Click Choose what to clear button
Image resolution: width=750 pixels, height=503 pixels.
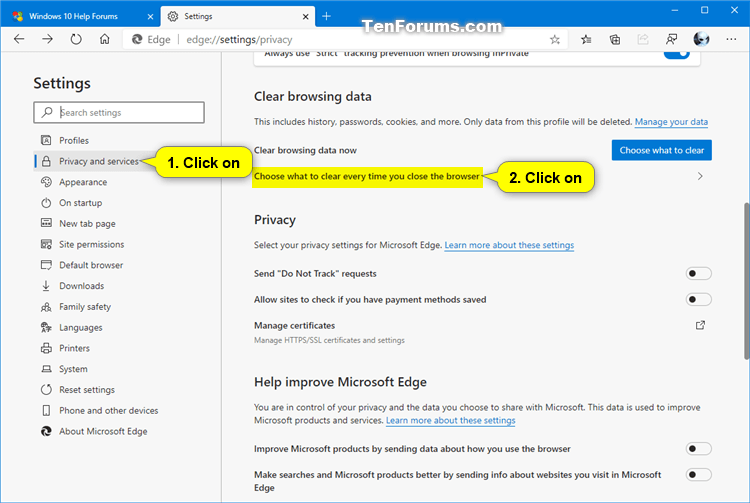pyautogui.click(x=662, y=150)
